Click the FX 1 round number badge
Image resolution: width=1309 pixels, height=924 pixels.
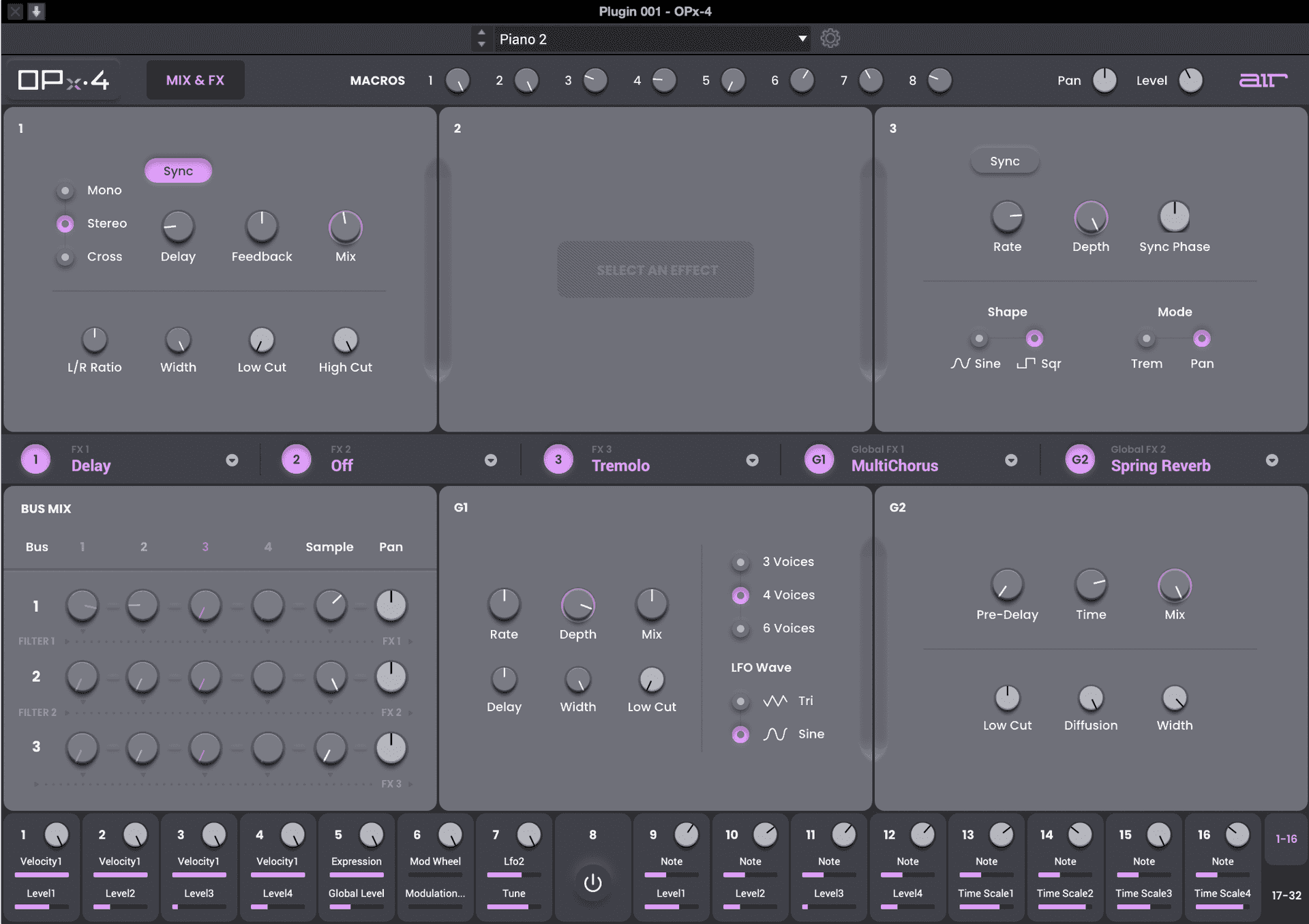pyautogui.click(x=35, y=460)
